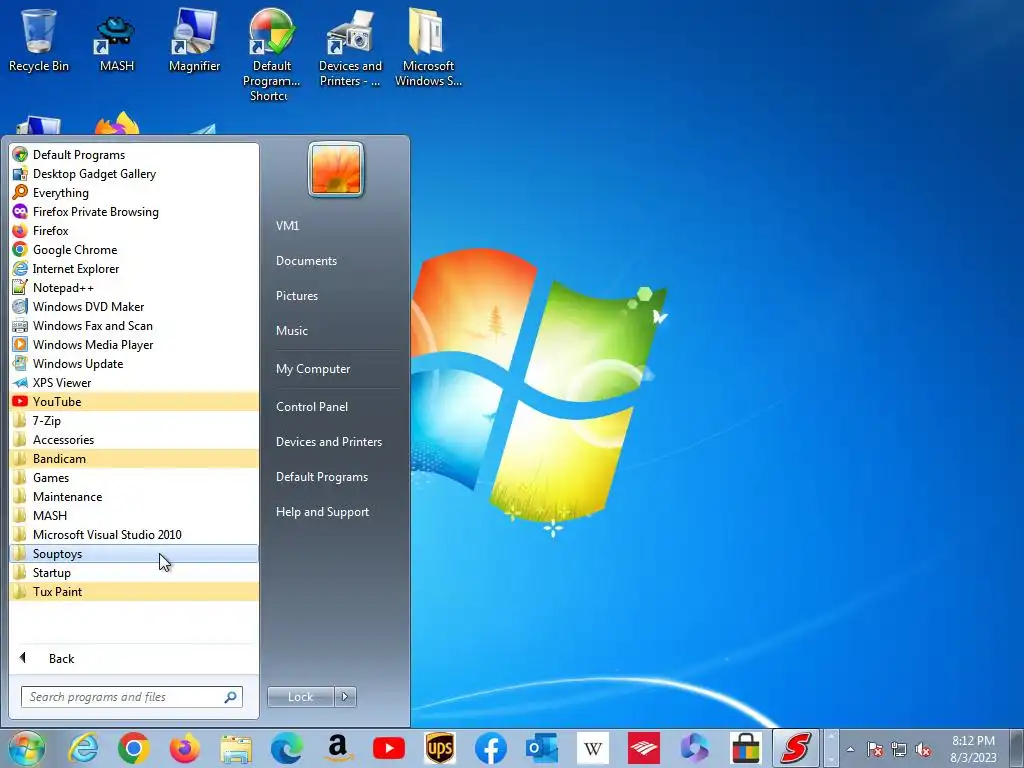
Task: Expand Microsoft Visual Studio 2010 folder
Action: click(134, 534)
